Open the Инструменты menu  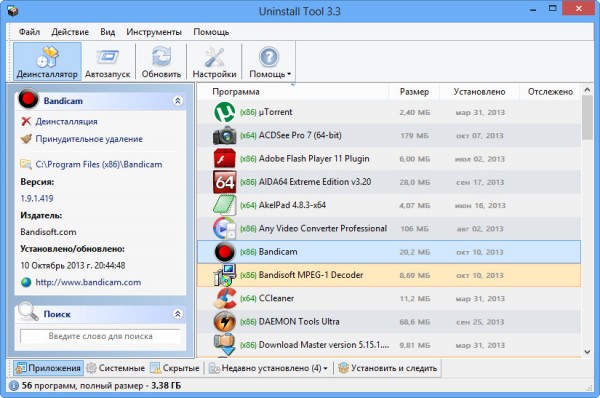154,32
